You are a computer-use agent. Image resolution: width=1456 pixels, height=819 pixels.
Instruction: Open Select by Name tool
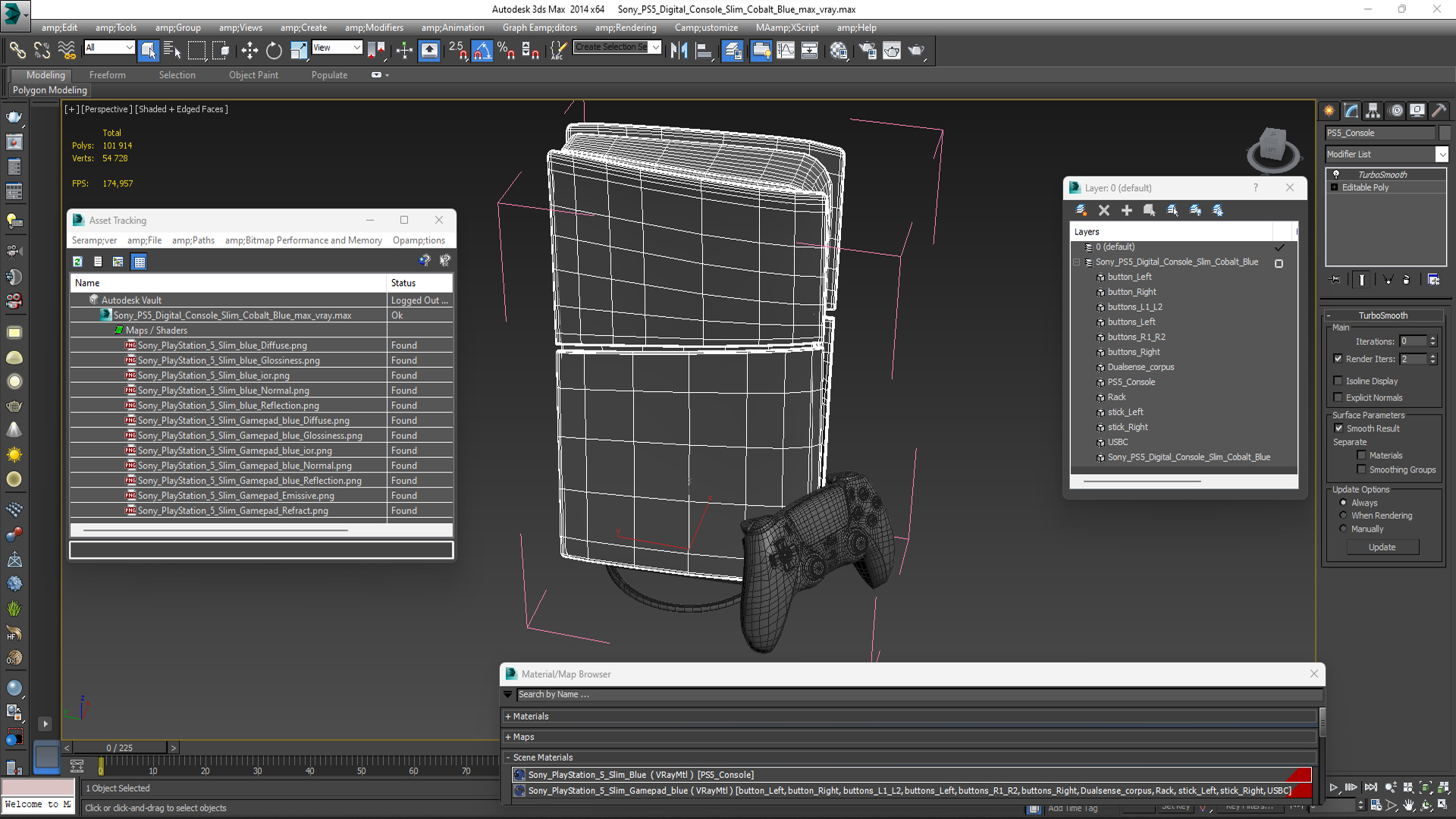click(x=172, y=50)
